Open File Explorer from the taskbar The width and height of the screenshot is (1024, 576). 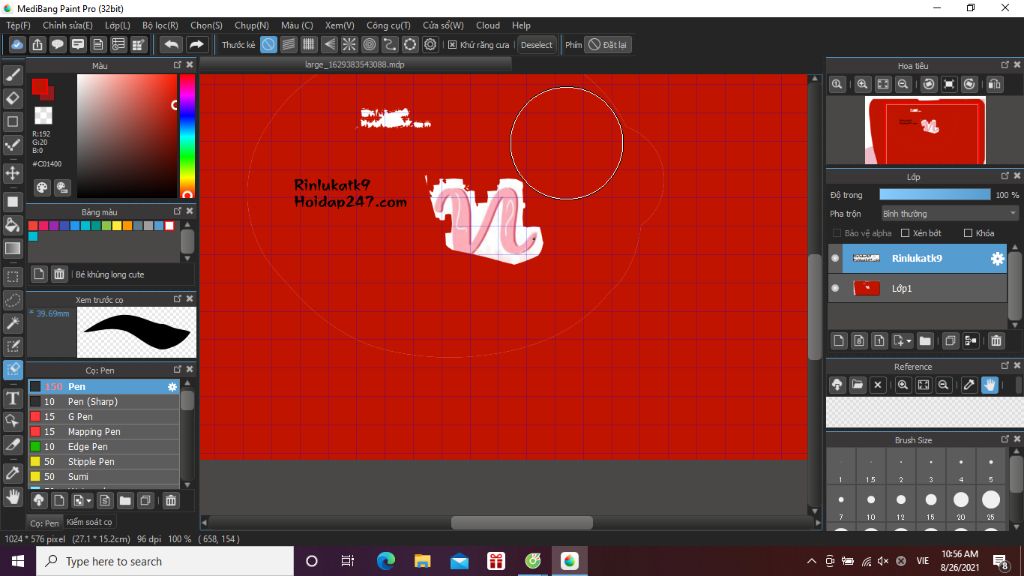[x=423, y=561]
